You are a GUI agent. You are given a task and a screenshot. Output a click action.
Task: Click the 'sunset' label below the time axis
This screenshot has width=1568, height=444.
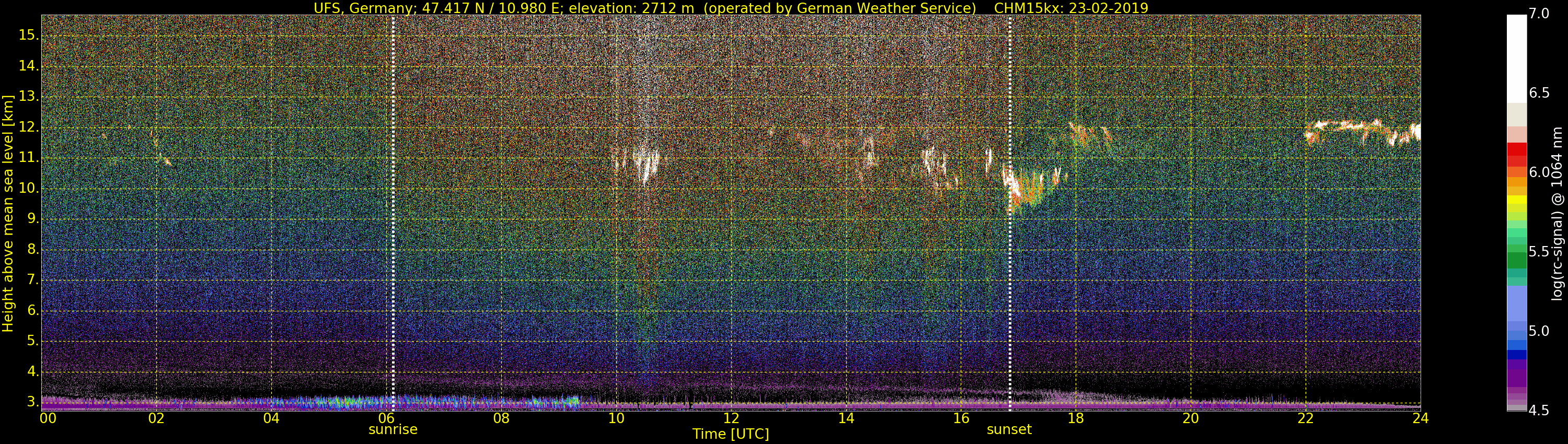coord(1009,429)
